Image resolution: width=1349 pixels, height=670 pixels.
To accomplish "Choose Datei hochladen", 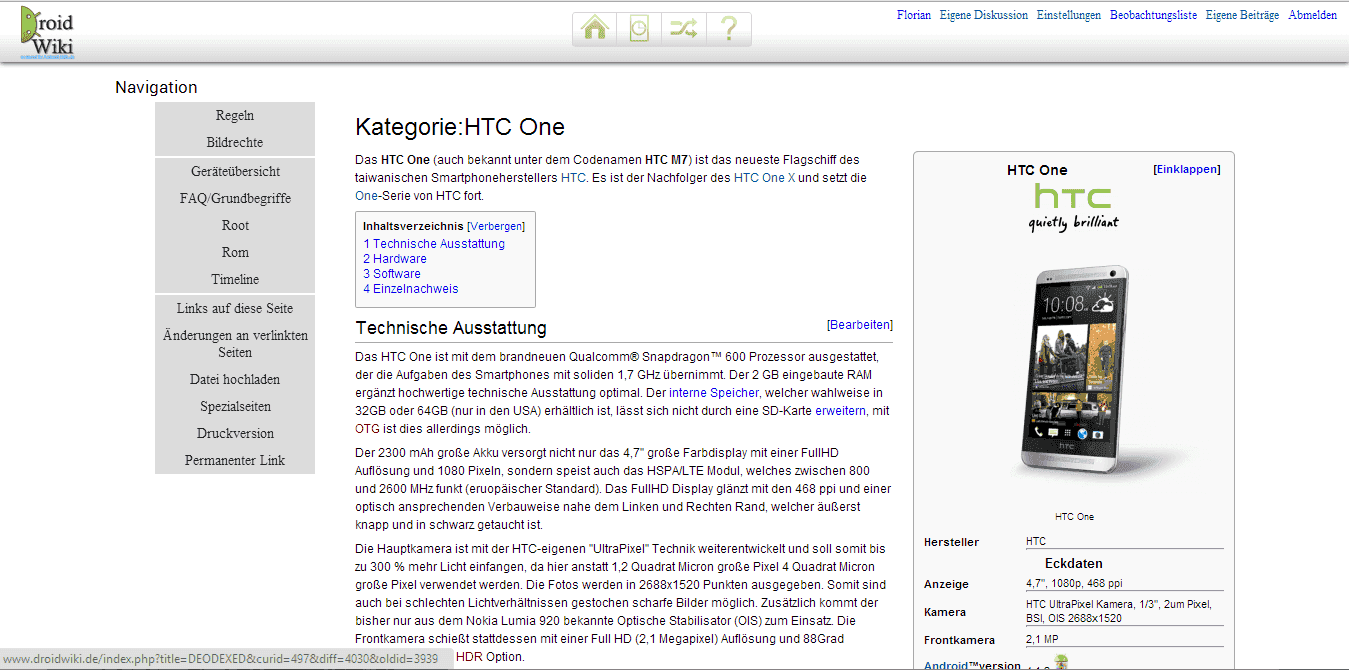I will click(x=235, y=379).
